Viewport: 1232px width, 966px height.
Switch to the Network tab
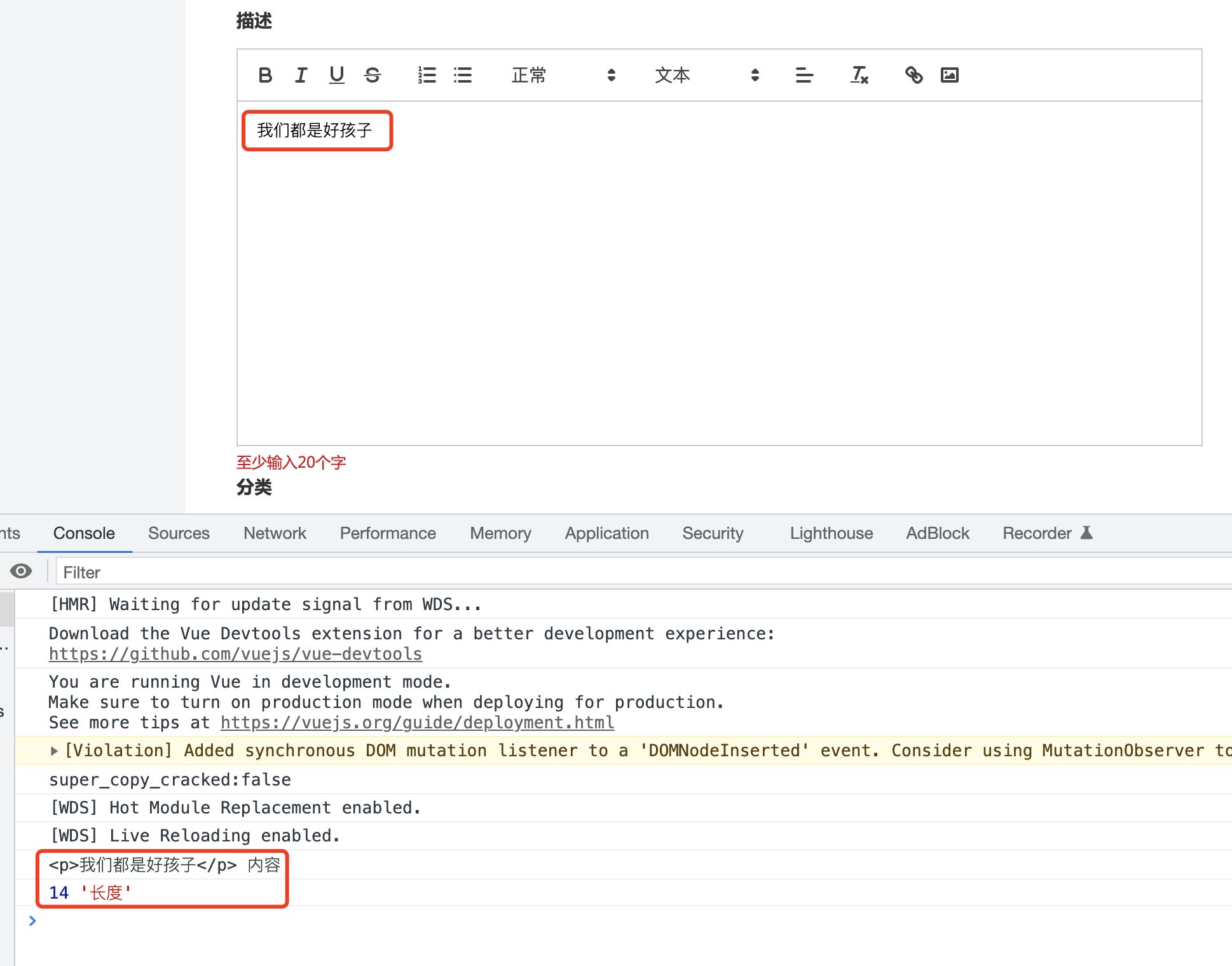click(x=275, y=533)
